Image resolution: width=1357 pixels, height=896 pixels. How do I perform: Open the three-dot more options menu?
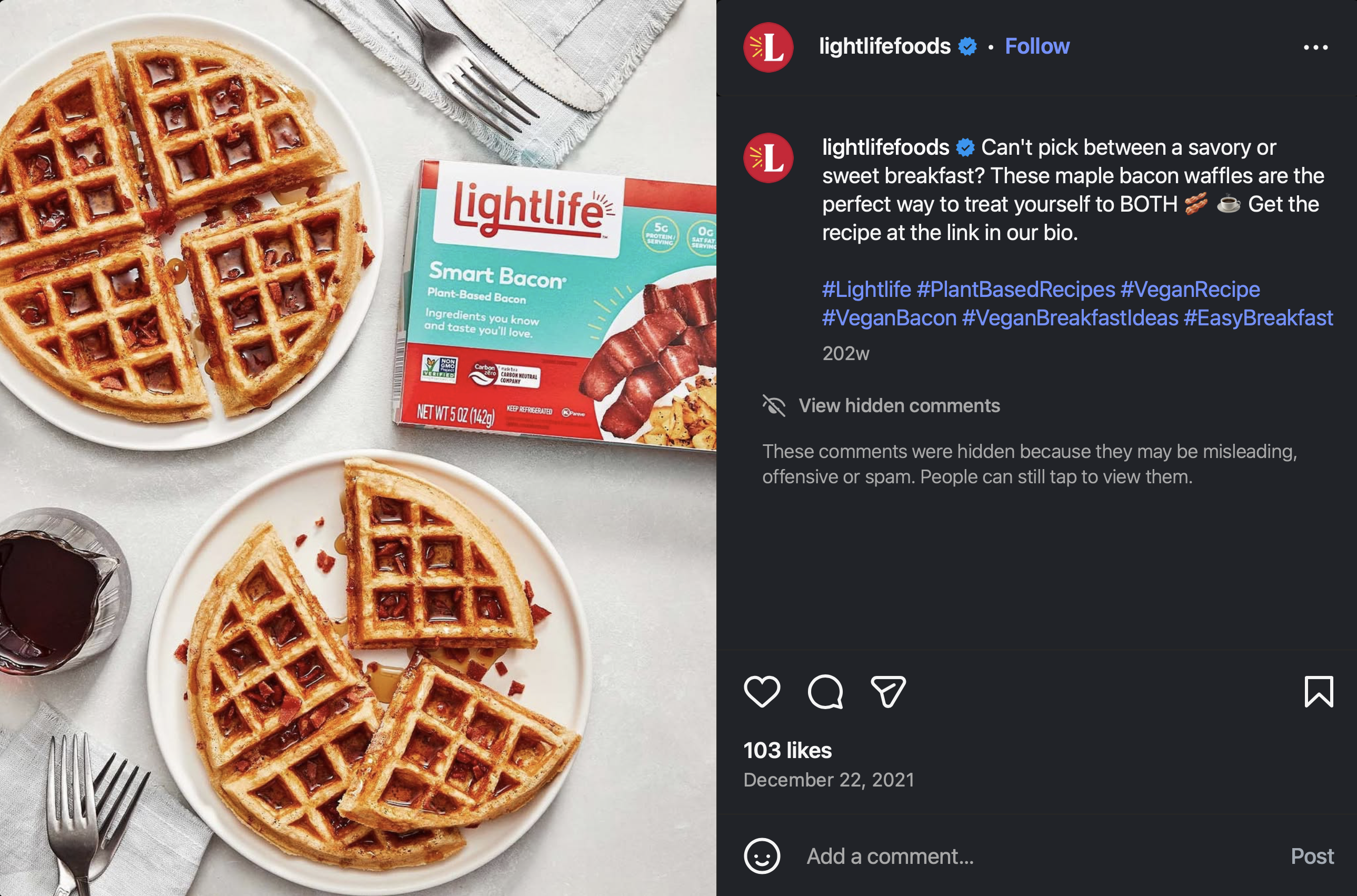(x=1315, y=47)
